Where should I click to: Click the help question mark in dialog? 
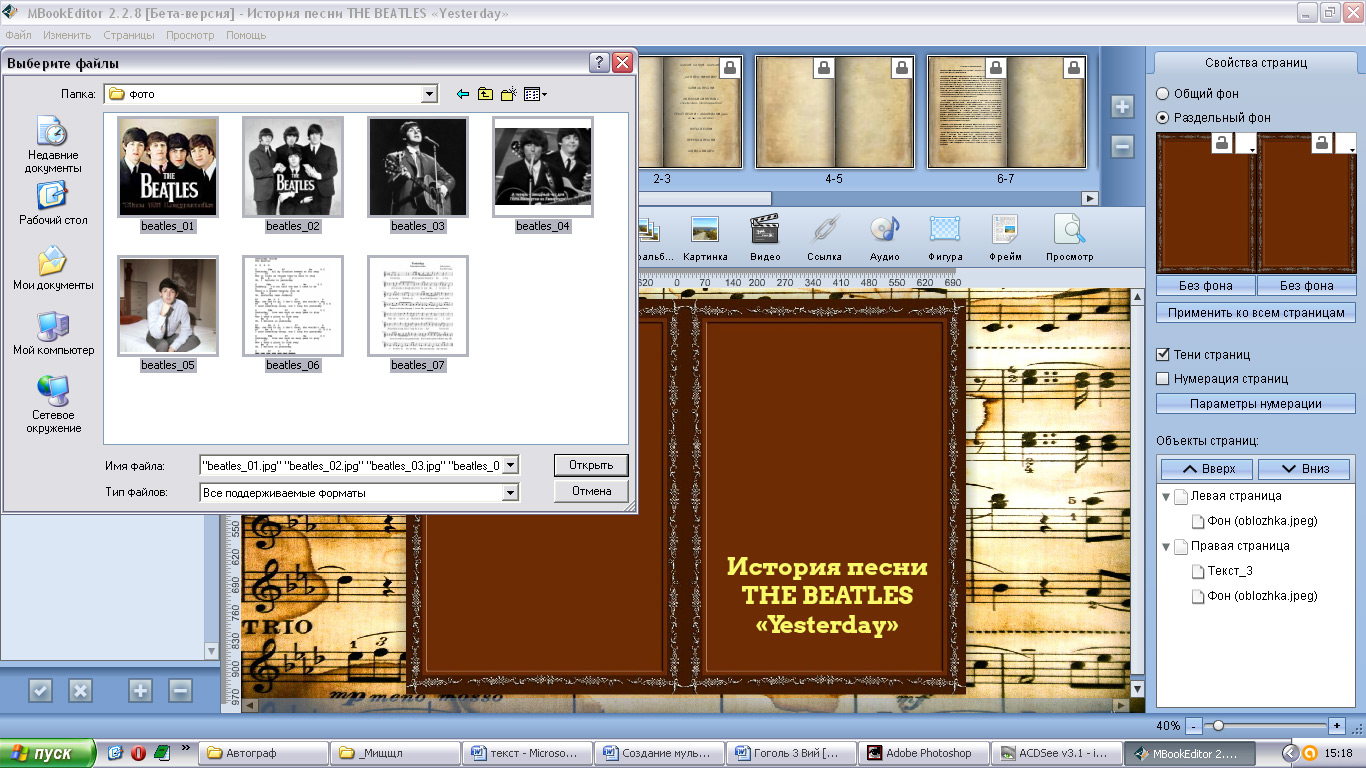(599, 63)
